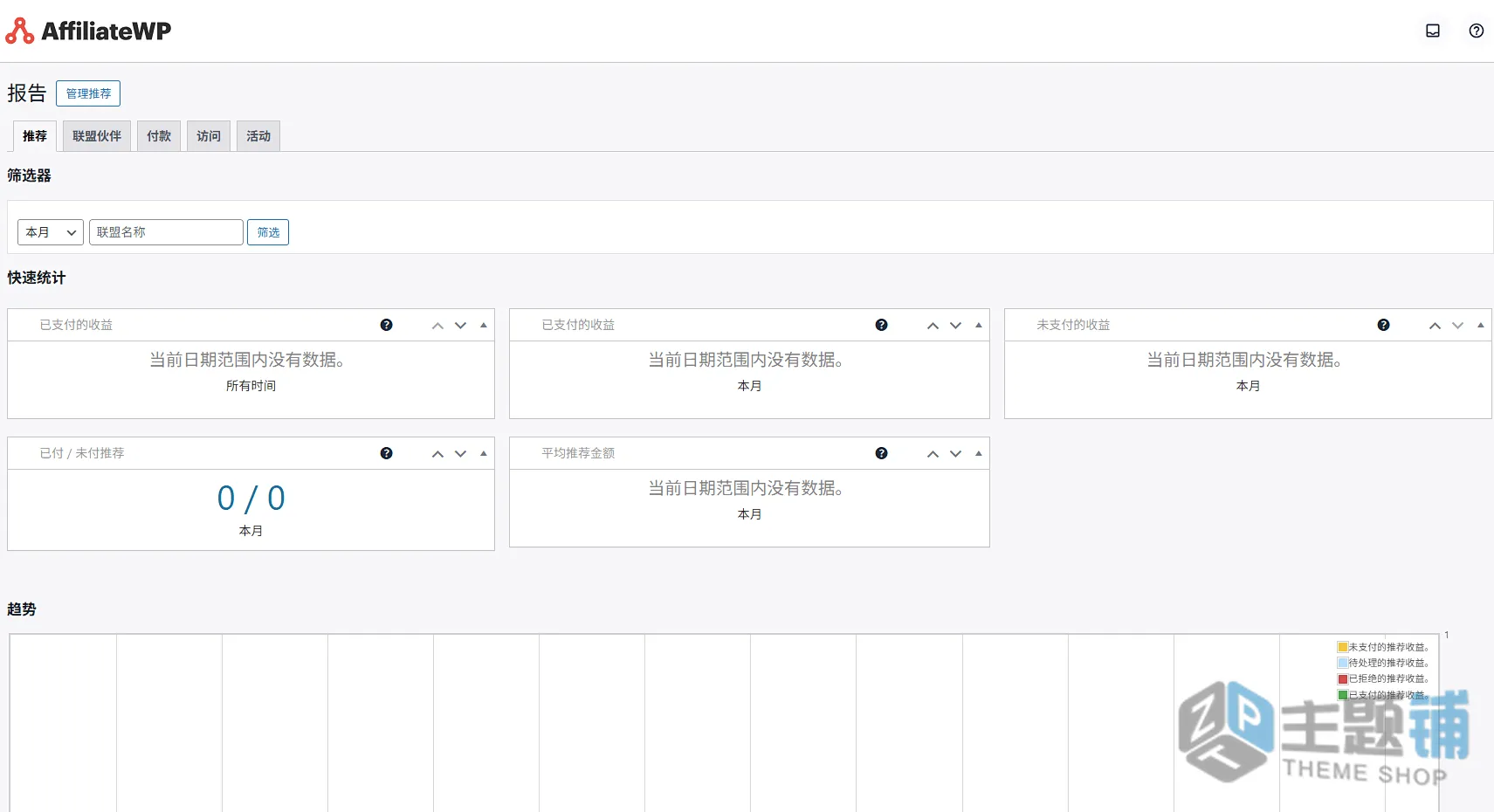Move 平均推荐金额 card down

click(x=955, y=453)
